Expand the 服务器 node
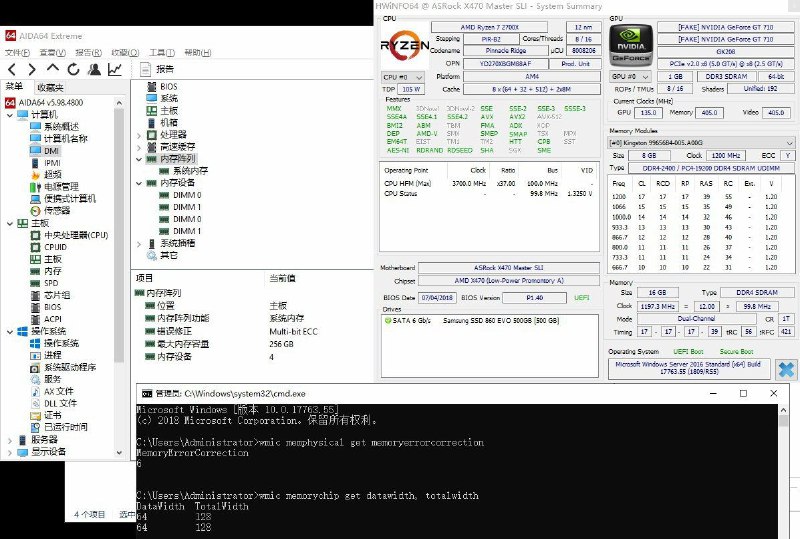 9,440
